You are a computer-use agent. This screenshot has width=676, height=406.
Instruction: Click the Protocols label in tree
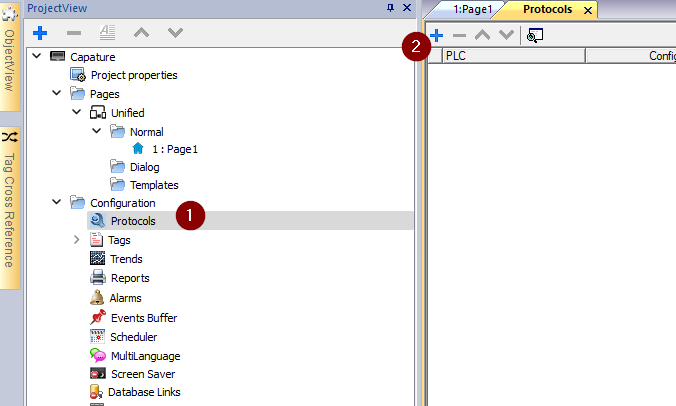click(x=133, y=221)
